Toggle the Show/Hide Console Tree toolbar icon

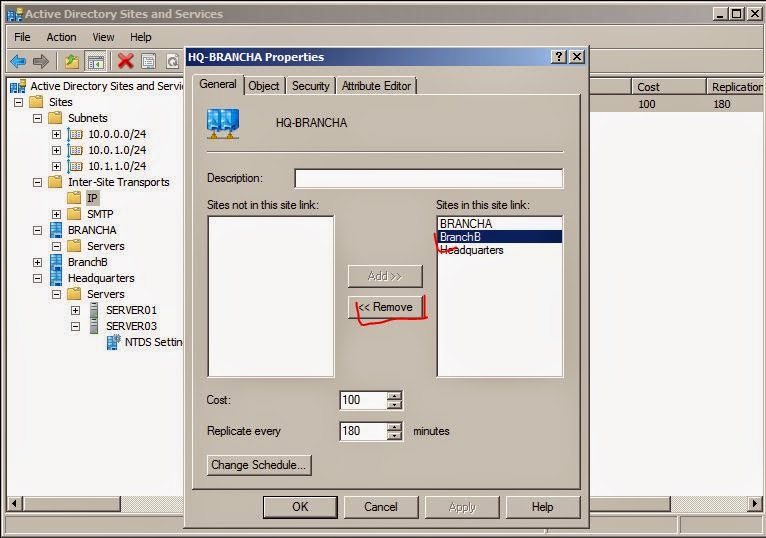click(95, 62)
